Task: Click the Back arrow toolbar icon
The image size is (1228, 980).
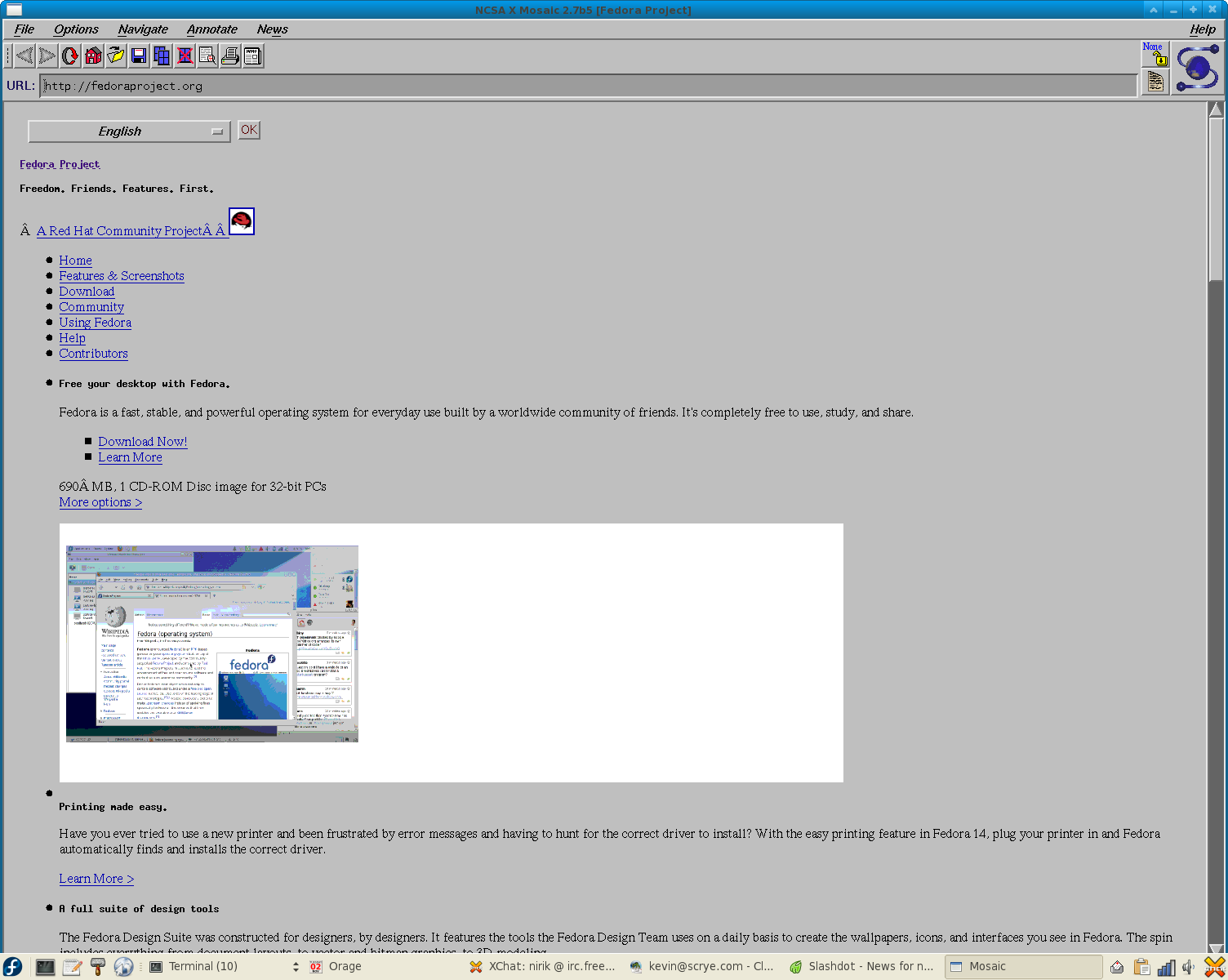Action: coord(24,56)
